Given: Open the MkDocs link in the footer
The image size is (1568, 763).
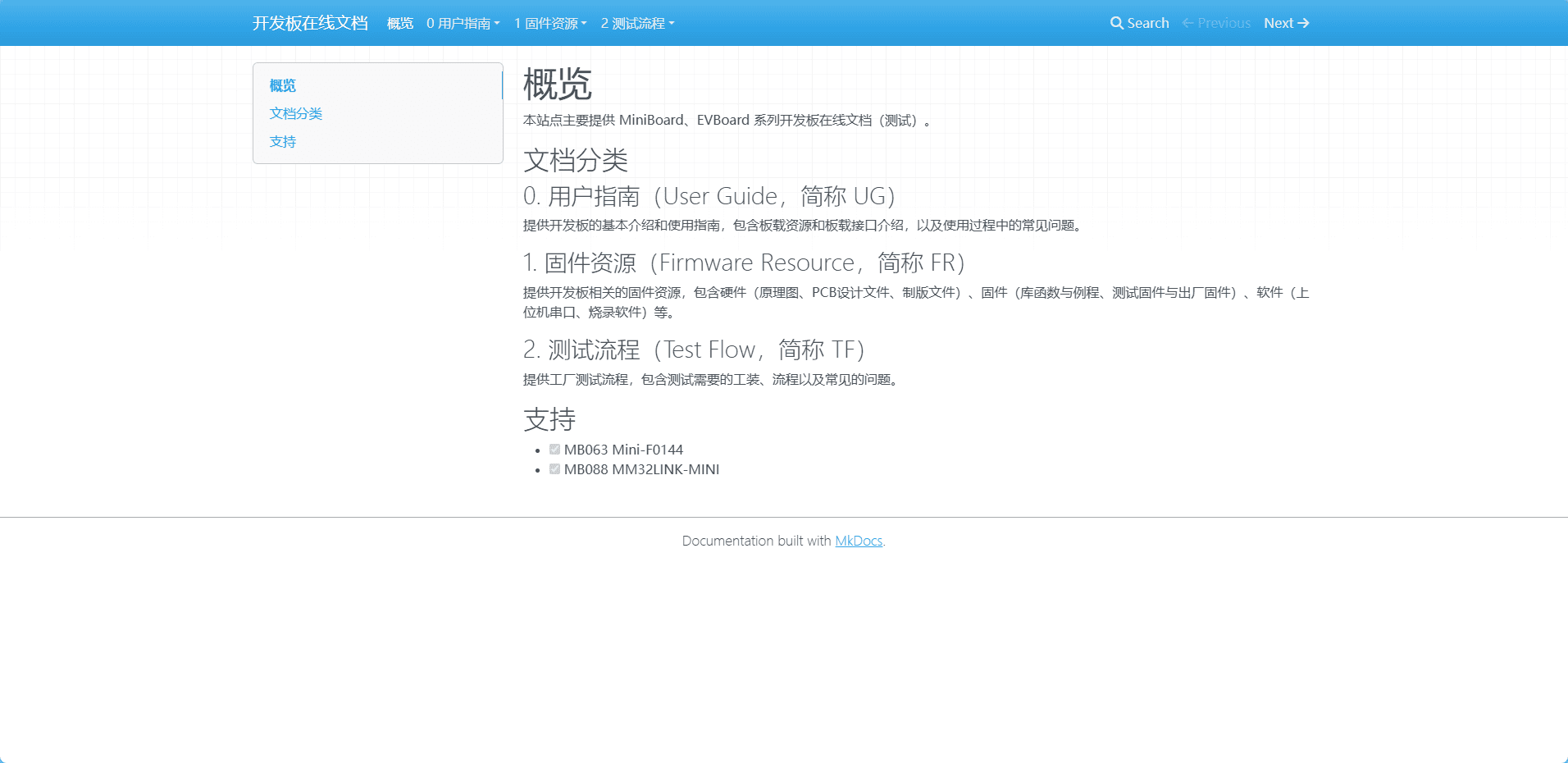Looking at the screenshot, I should 858,541.
